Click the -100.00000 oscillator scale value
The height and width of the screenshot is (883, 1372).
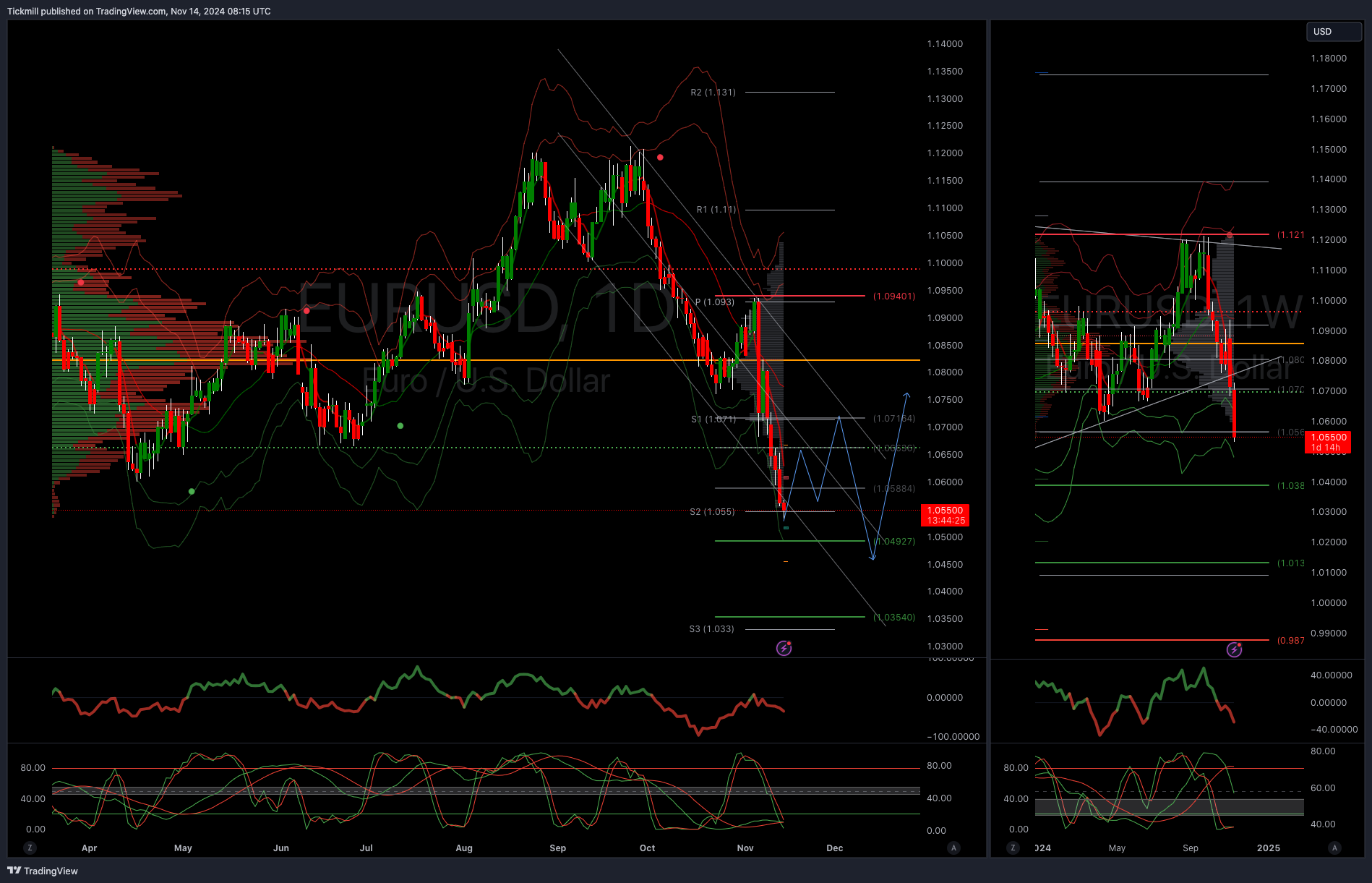coord(953,737)
